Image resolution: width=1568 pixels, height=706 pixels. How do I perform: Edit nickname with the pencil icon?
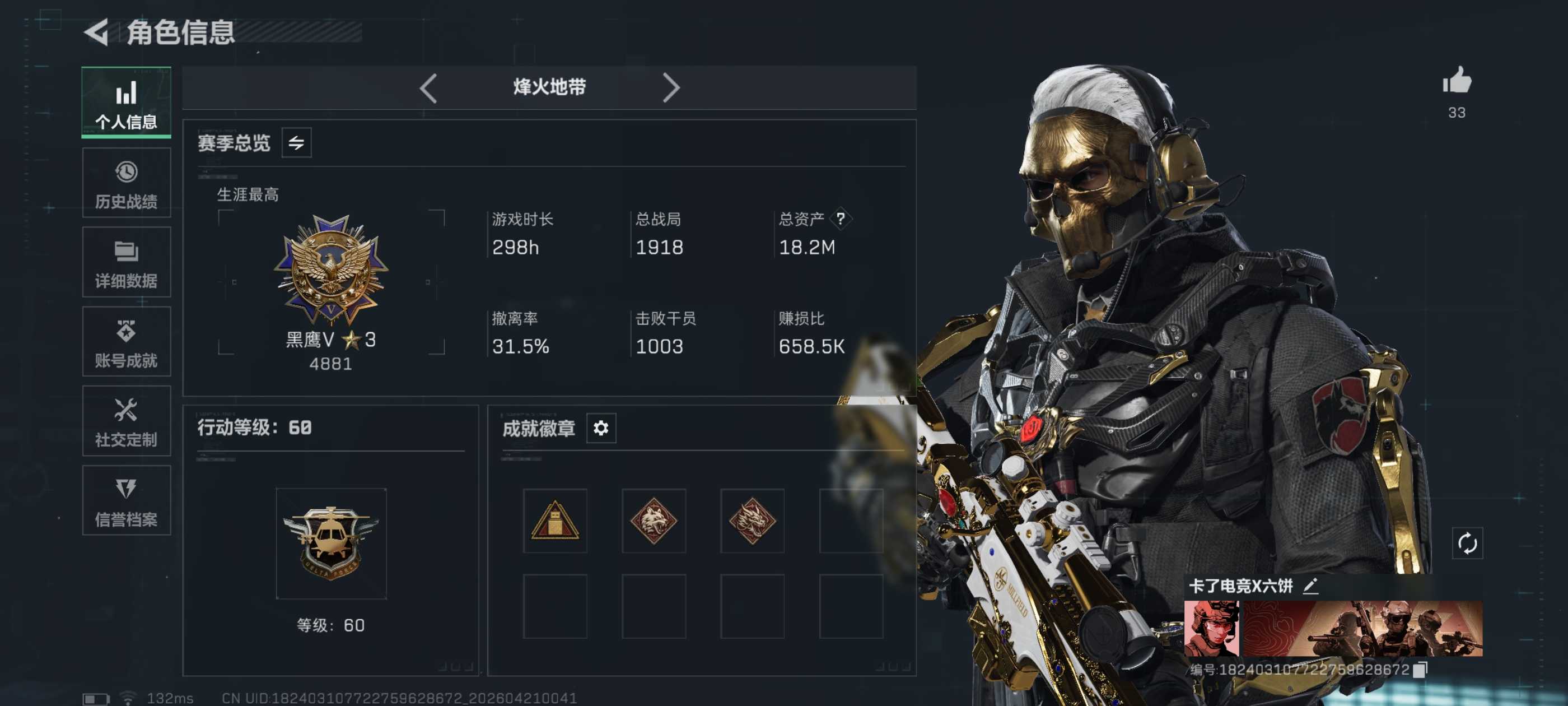(1310, 586)
